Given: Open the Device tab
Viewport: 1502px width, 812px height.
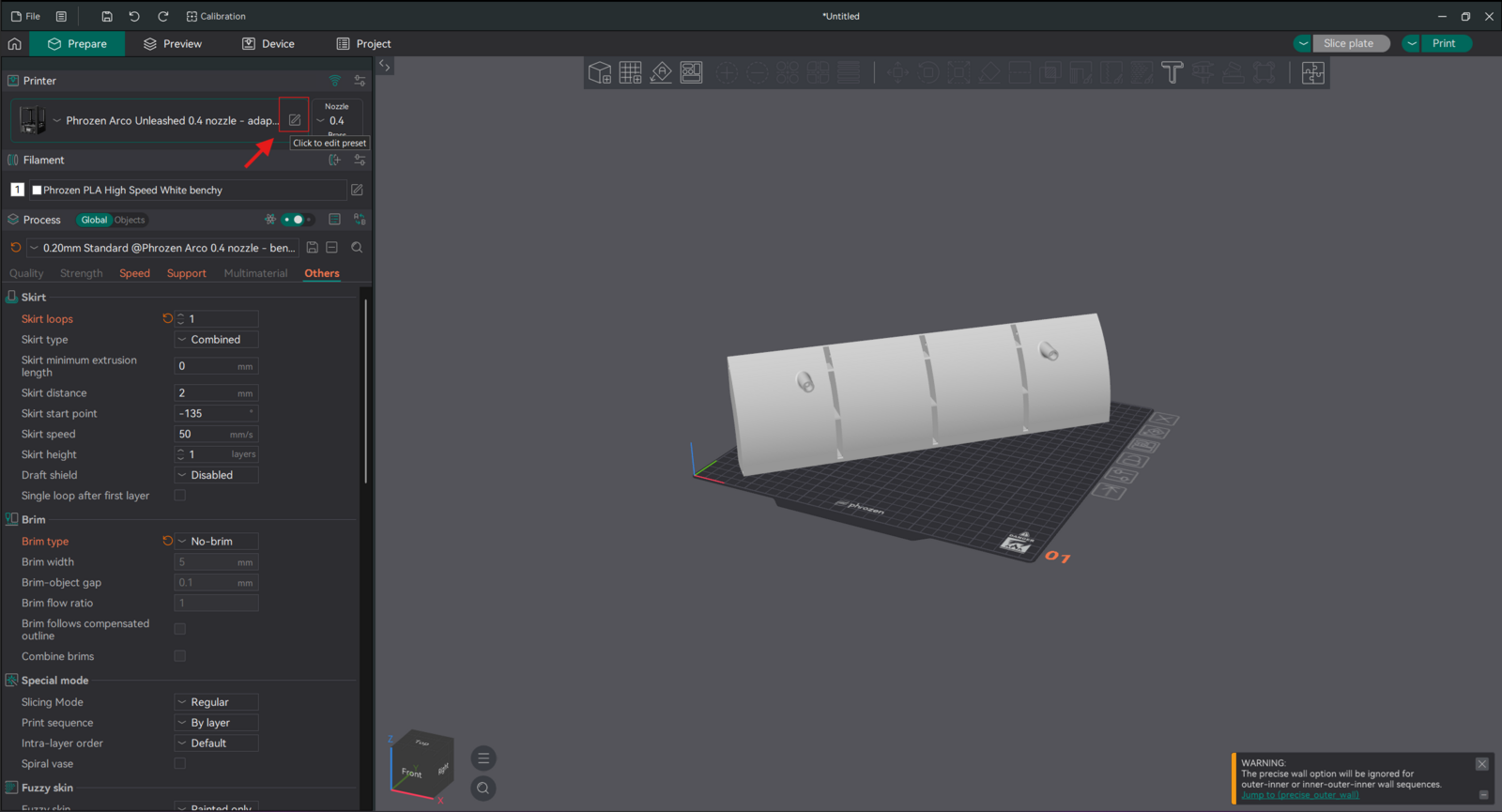Looking at the screenshot, I should tap(268, 43).
